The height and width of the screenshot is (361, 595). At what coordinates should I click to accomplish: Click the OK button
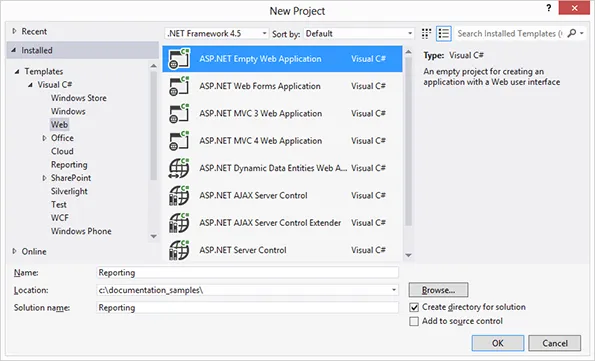click(498, 343)
